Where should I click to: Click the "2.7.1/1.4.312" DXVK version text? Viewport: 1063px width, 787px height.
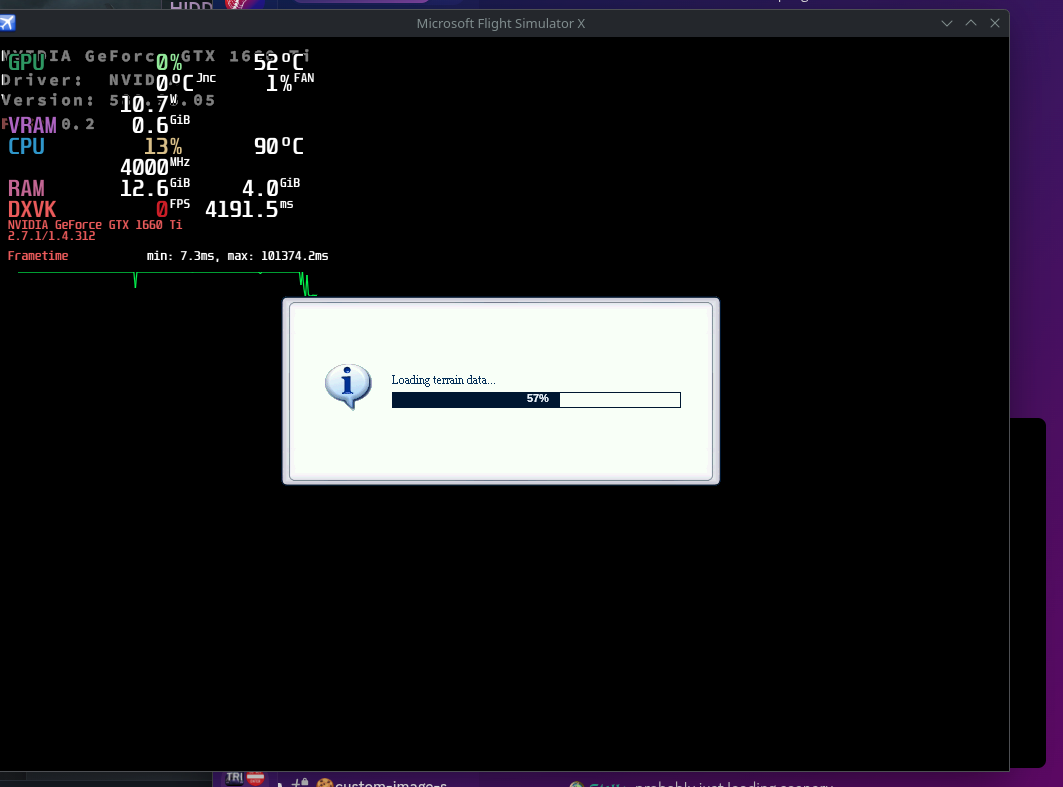[52, 236]
